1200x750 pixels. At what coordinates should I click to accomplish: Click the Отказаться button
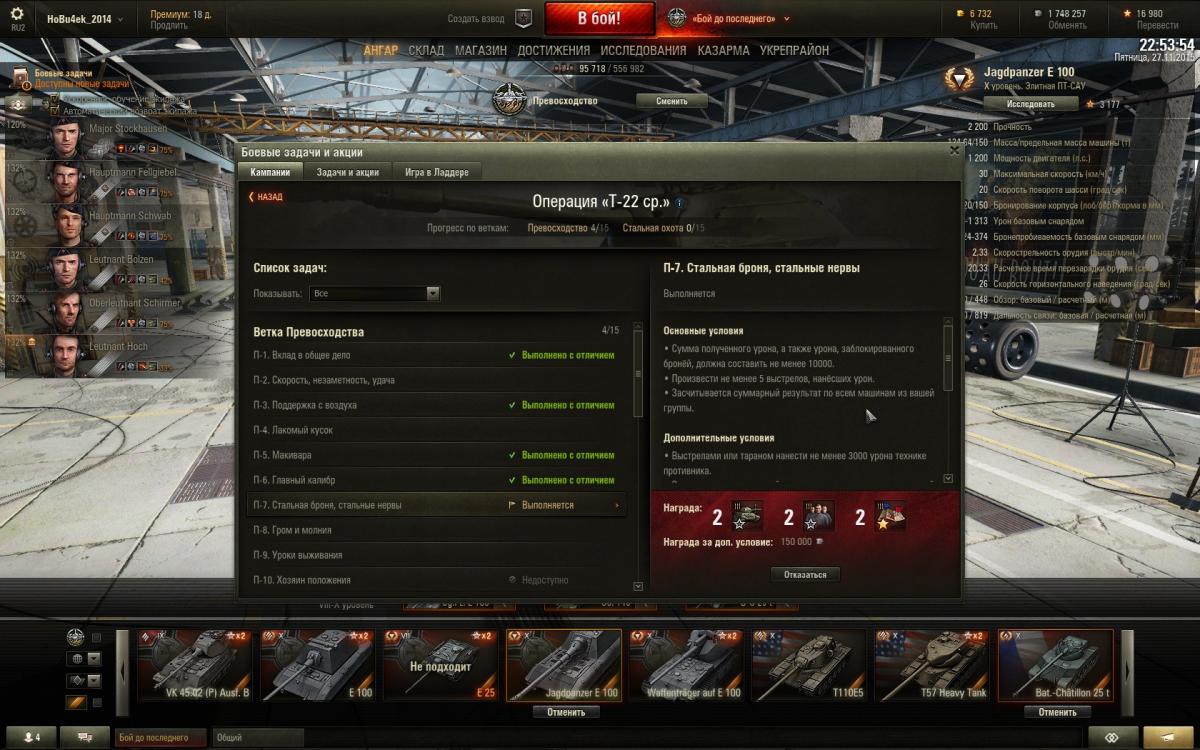(x=805, y=575)
